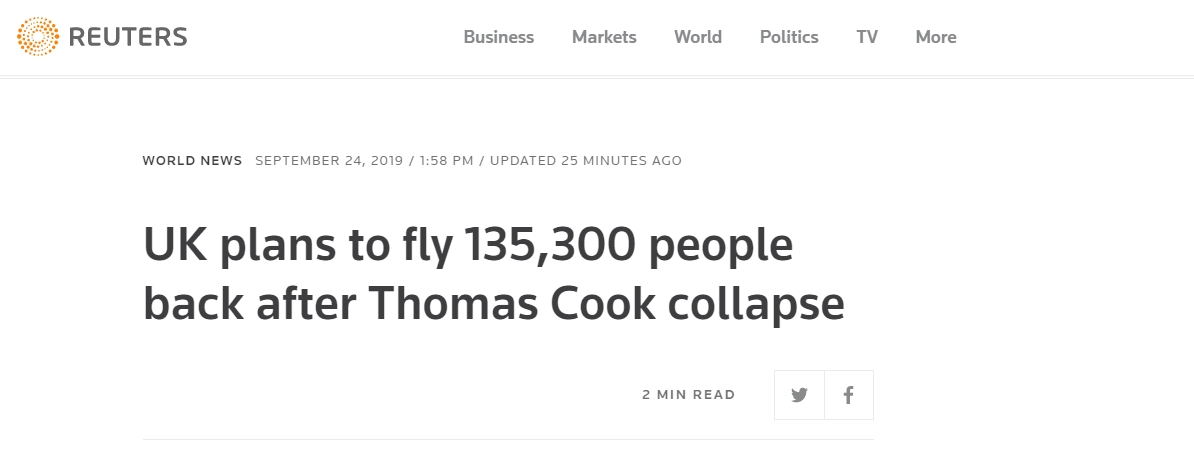Click the September 24, 2019 date
The width and height of the screenshot is (1194, 460).
(x=328, y=160)
